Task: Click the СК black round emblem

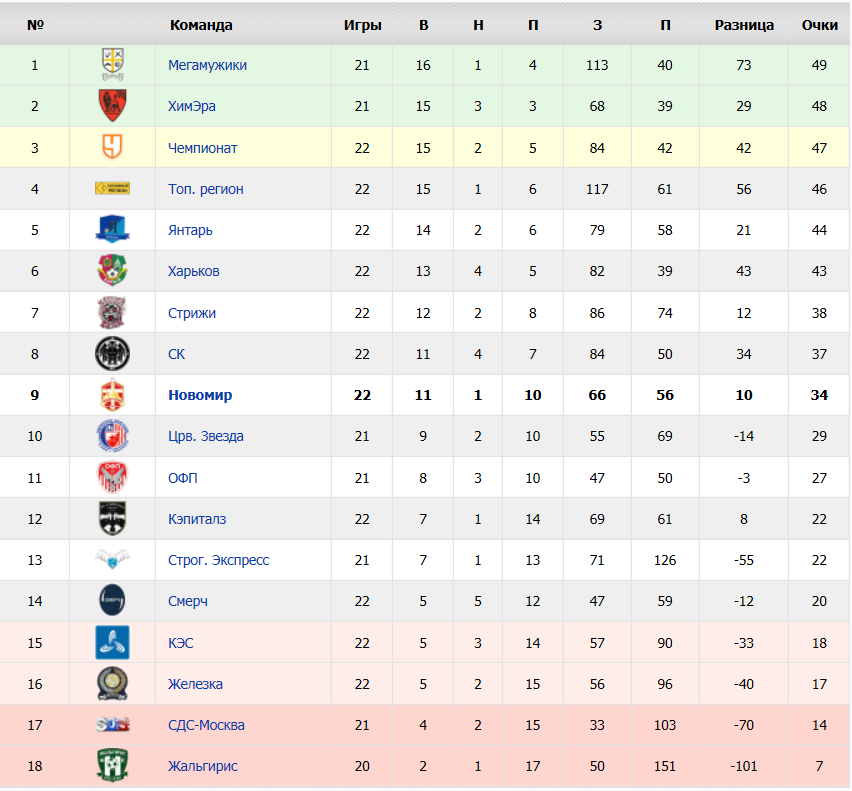Action: tap(112, 354)
